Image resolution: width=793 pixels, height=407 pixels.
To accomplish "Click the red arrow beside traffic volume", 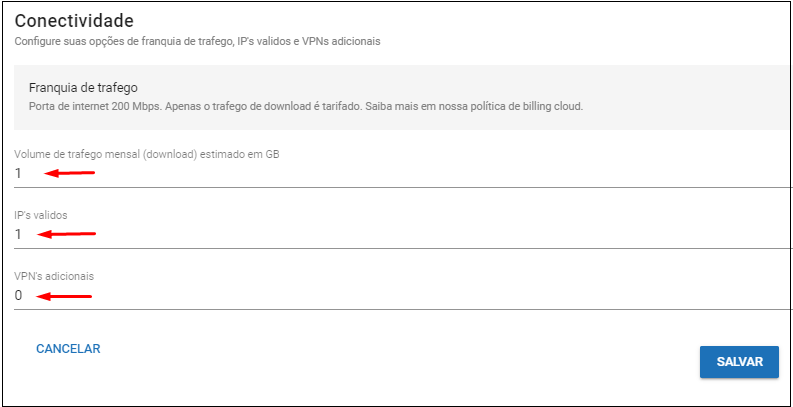I will (69, 173).
